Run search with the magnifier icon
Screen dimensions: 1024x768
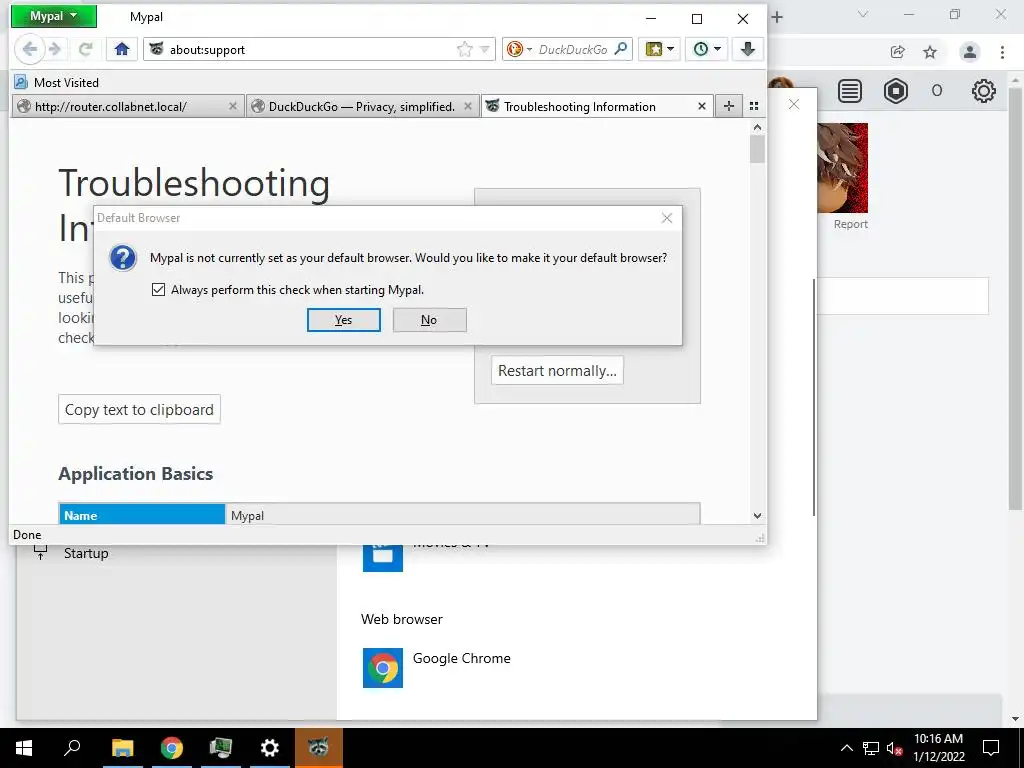[x=621, y=49]
